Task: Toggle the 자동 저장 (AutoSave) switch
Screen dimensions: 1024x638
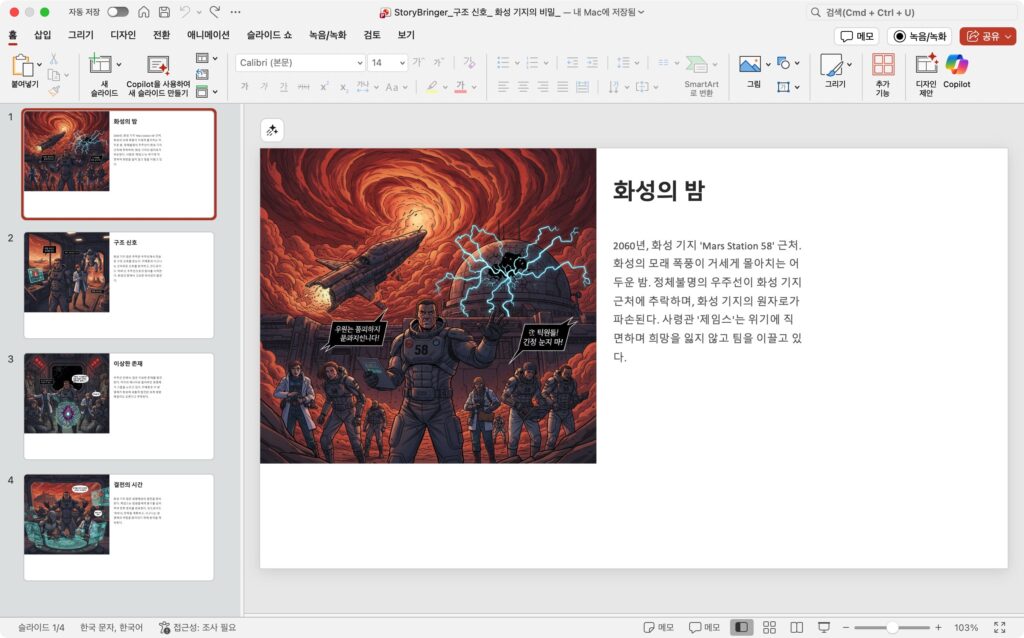Action: pos(117,12)
